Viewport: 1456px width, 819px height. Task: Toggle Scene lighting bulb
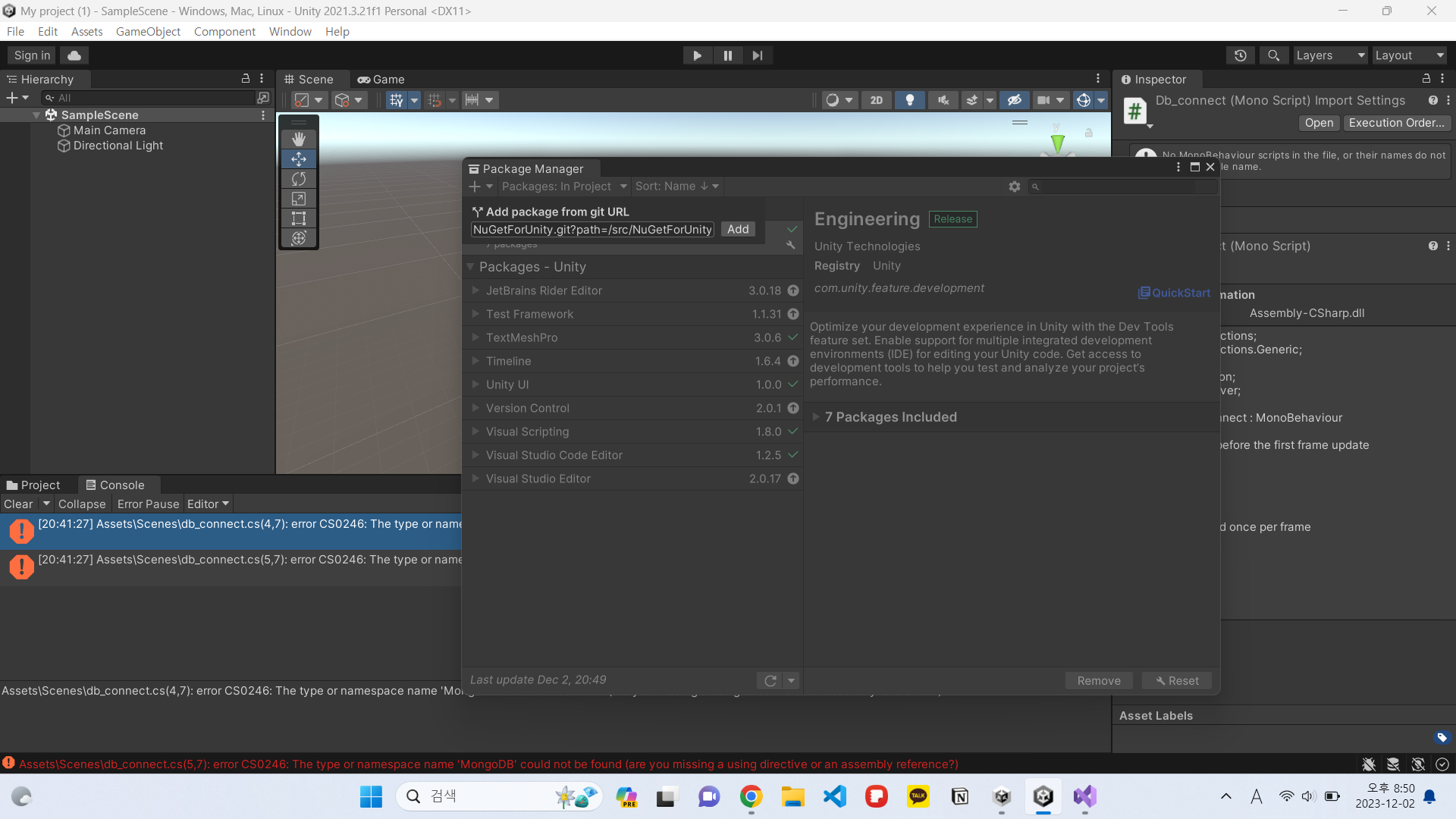(910, 100)
